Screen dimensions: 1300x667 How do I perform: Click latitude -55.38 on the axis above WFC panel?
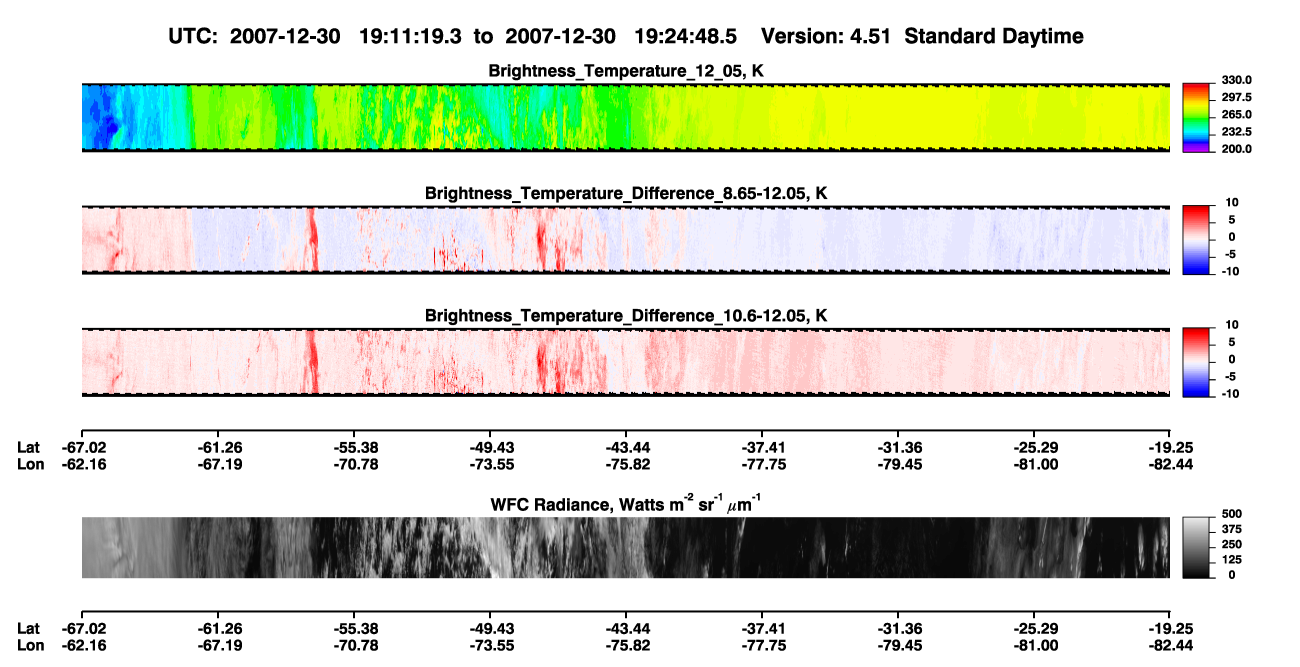pos(358,447)
